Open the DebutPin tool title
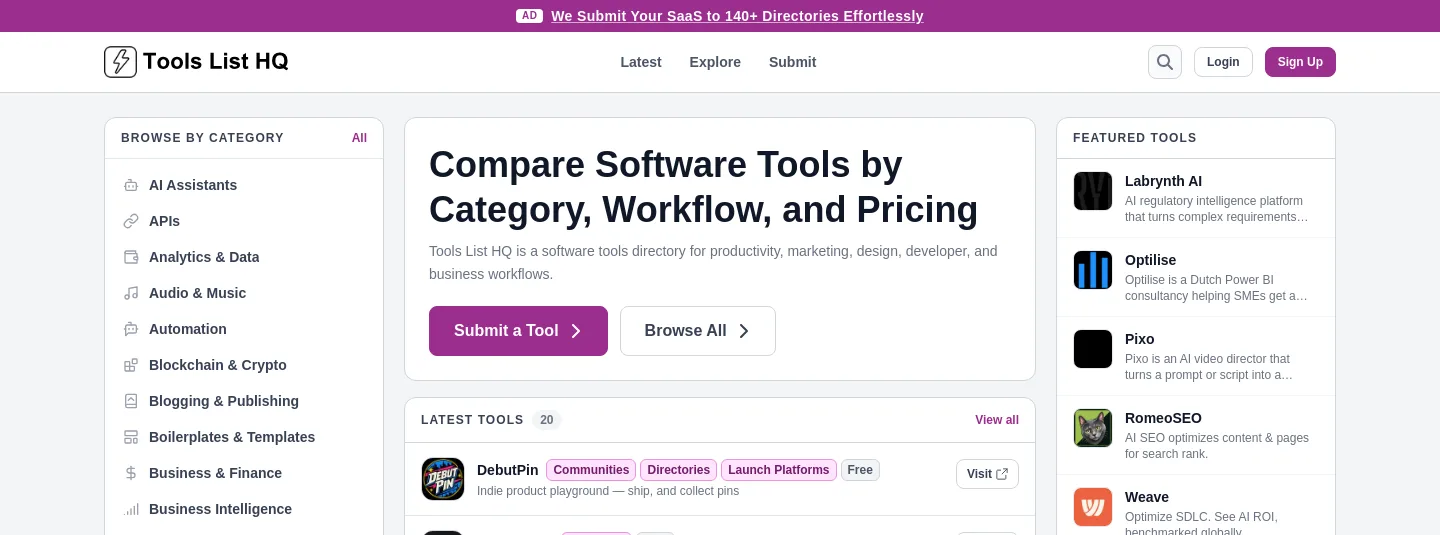This screenshot has width=1440, height=535. click(x=508, y=470)
